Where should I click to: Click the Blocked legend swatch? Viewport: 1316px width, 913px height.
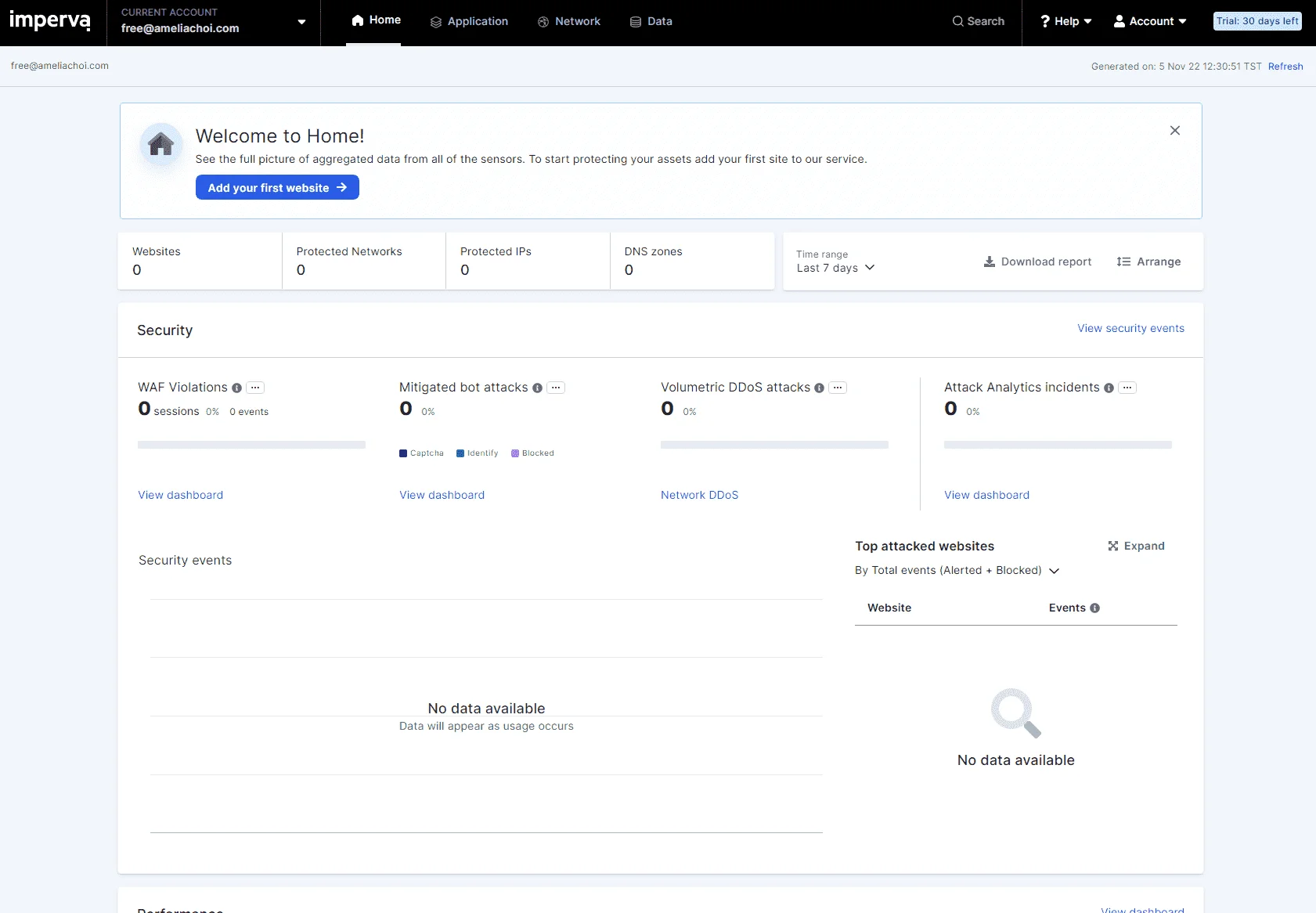(x=515, y=453)
